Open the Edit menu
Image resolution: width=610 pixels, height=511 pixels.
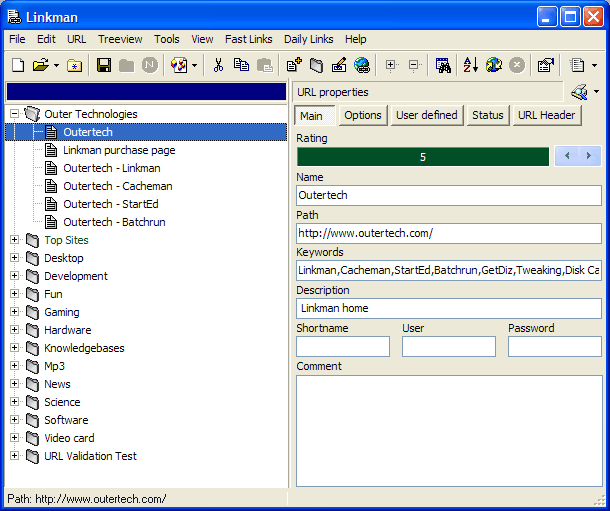[x=46, y=39]
